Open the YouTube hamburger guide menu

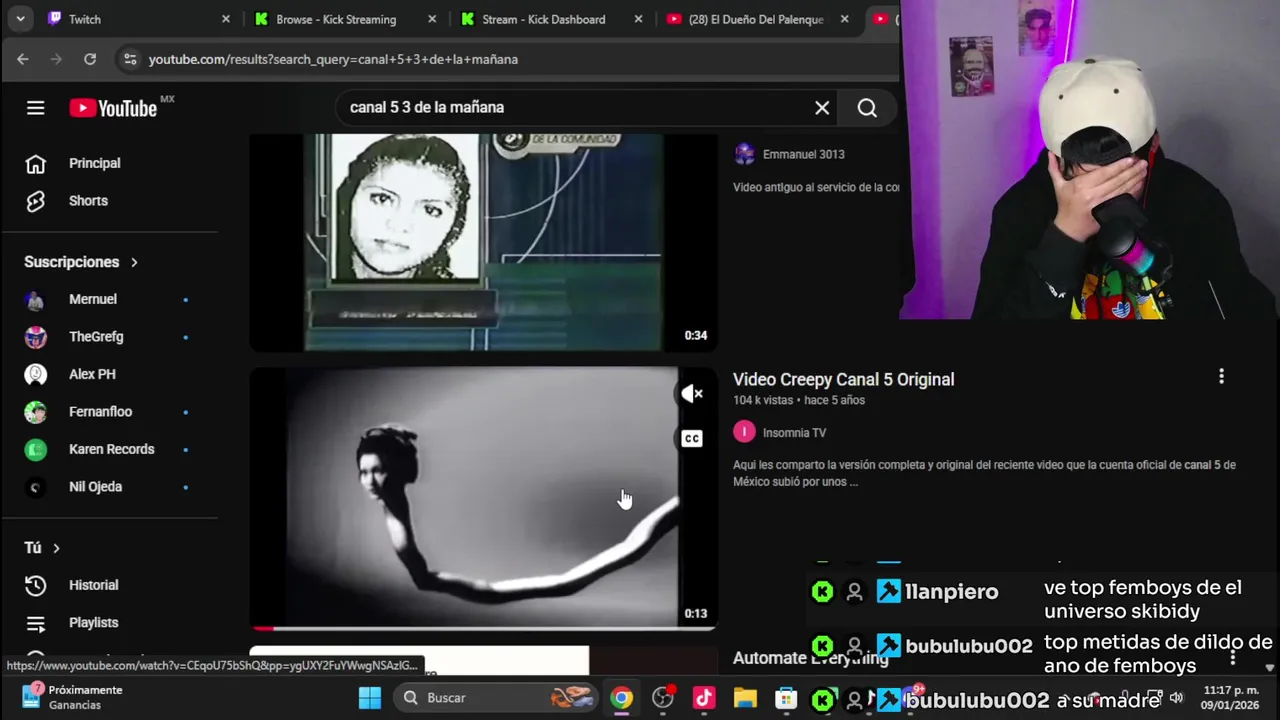coord(36,108)
